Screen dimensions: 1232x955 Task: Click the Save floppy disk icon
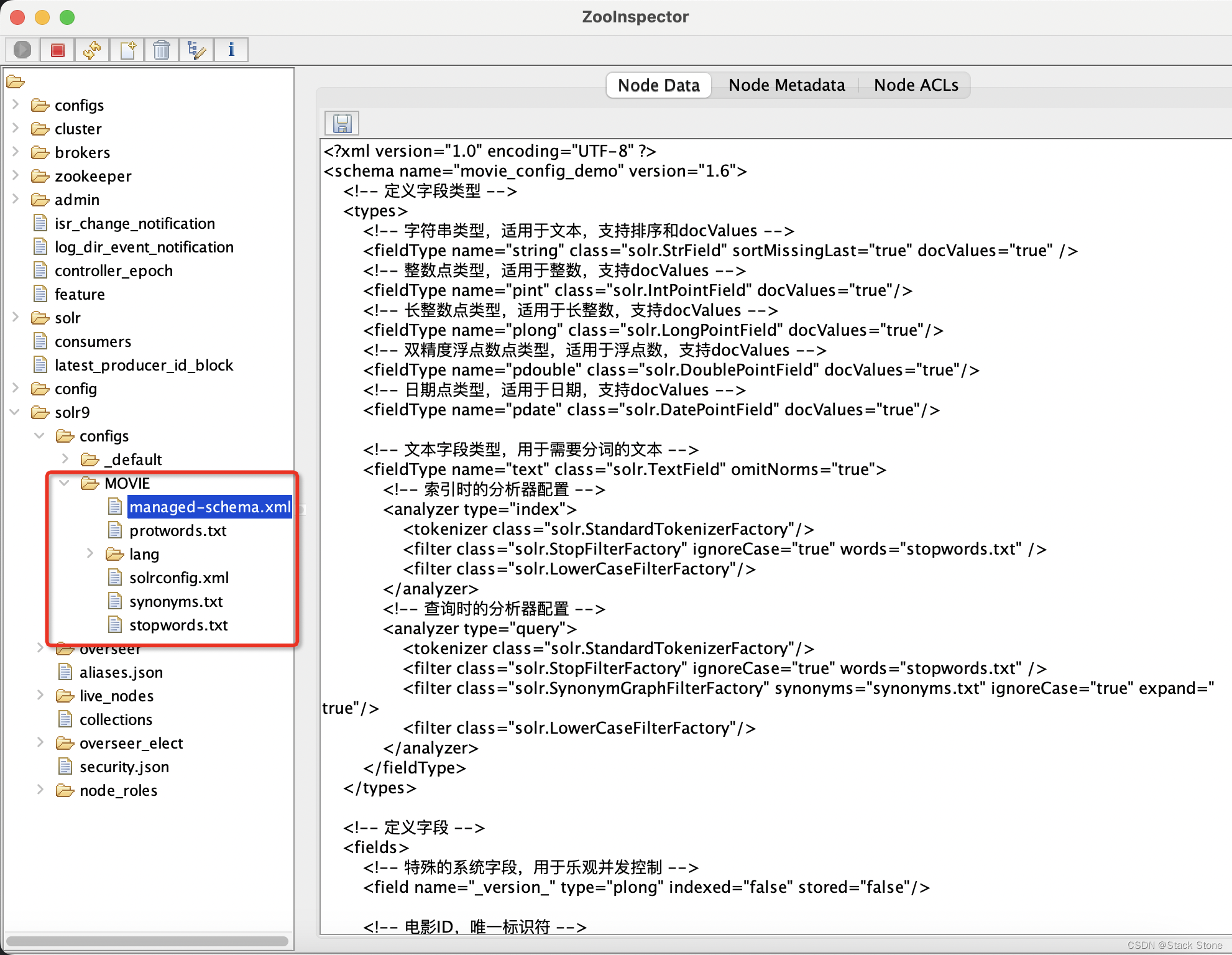(342, 123)
